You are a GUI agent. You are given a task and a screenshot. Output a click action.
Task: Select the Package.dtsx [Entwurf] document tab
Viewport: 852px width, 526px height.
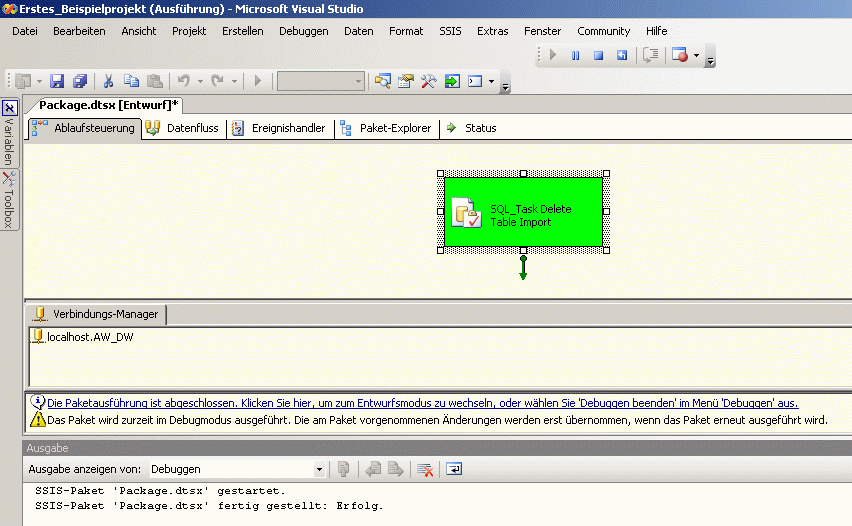tap(108, 105)
